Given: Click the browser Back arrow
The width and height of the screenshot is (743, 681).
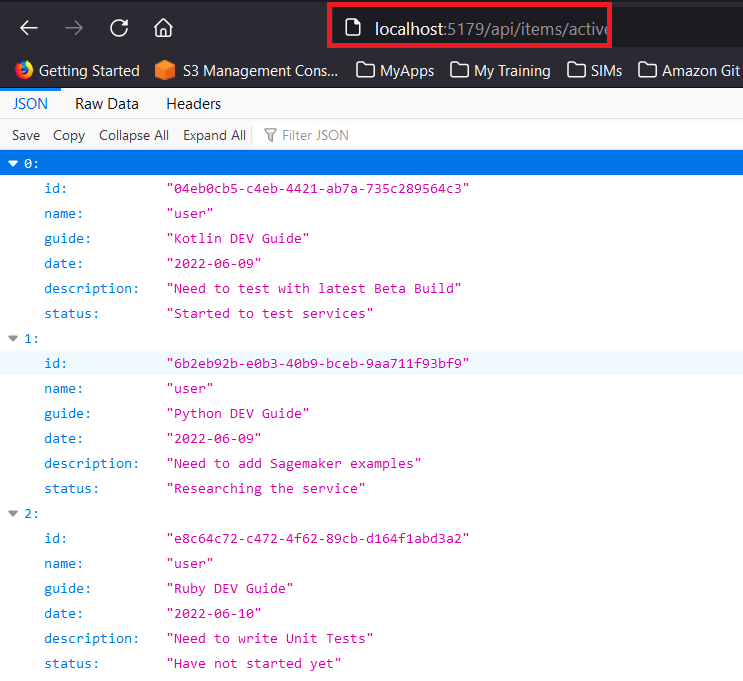Looking at the screenshot, I should [x=28, y=28].
